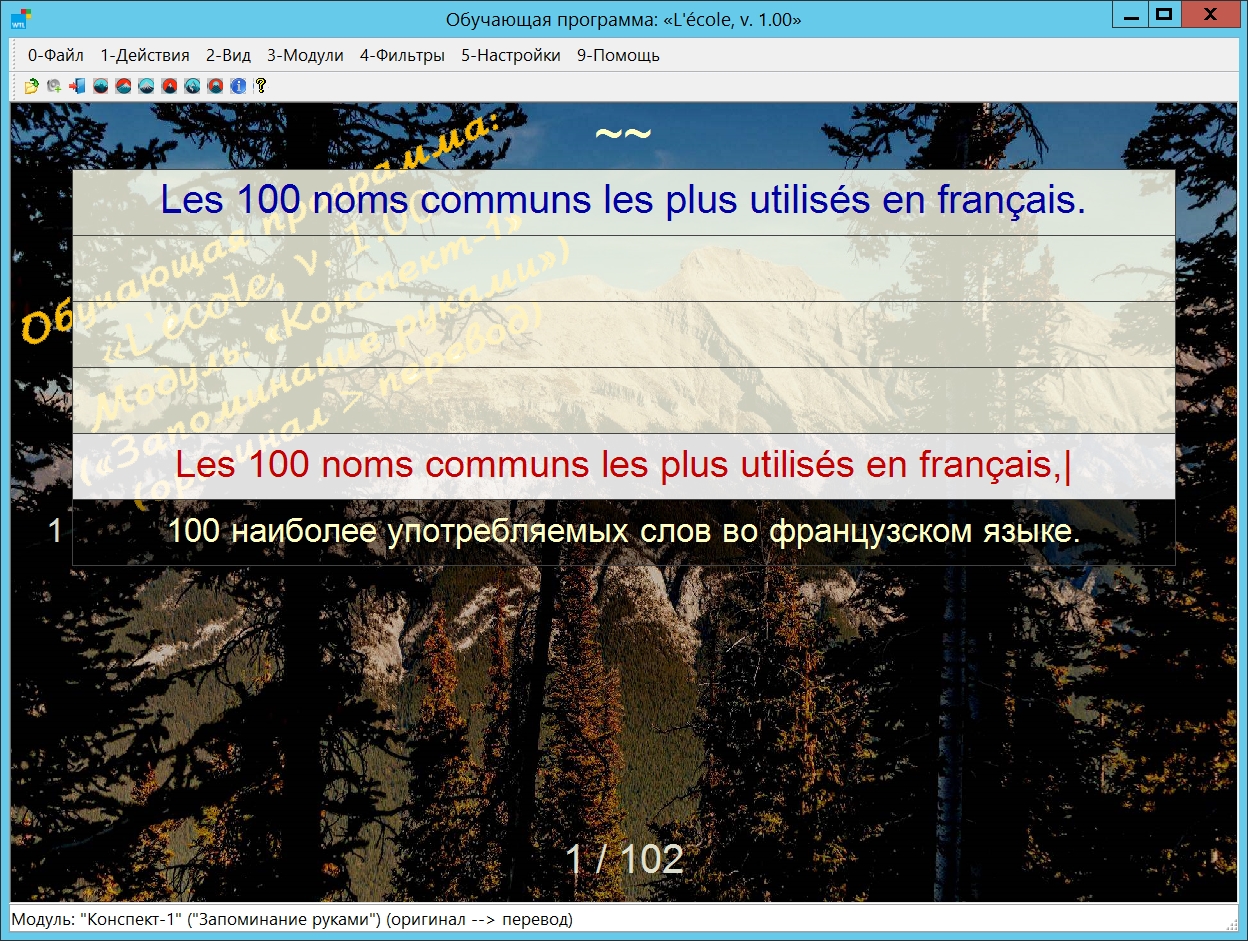Click the open file folder icon
The width and height of the screenshot is (1248, 941).
pyautogui.click(x=32, y=86)
